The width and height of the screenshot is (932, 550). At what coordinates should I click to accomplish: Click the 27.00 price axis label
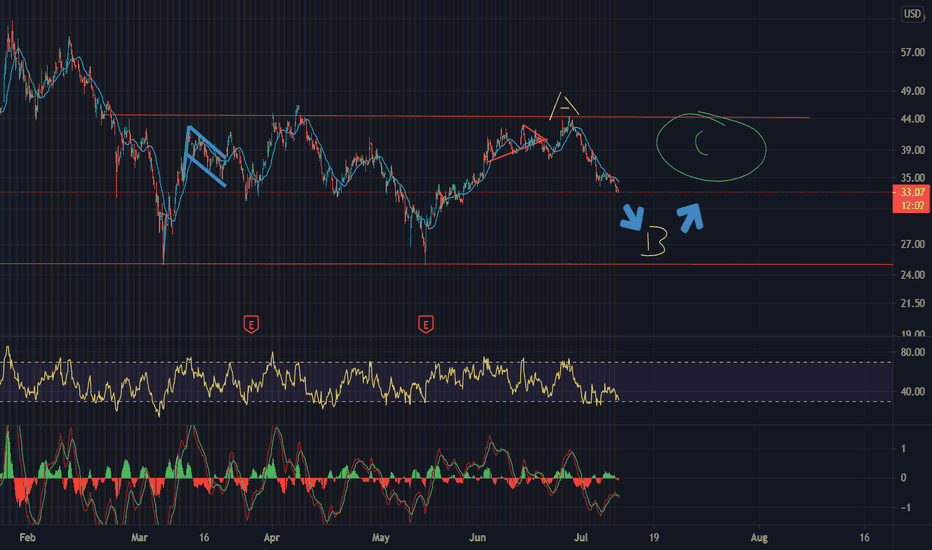coord(912,244)
